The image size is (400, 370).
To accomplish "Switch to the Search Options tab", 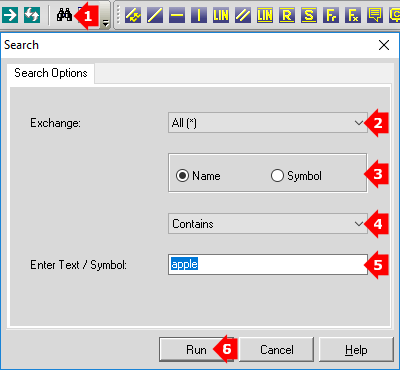I will pyautogui.click(x=51, y=73).
